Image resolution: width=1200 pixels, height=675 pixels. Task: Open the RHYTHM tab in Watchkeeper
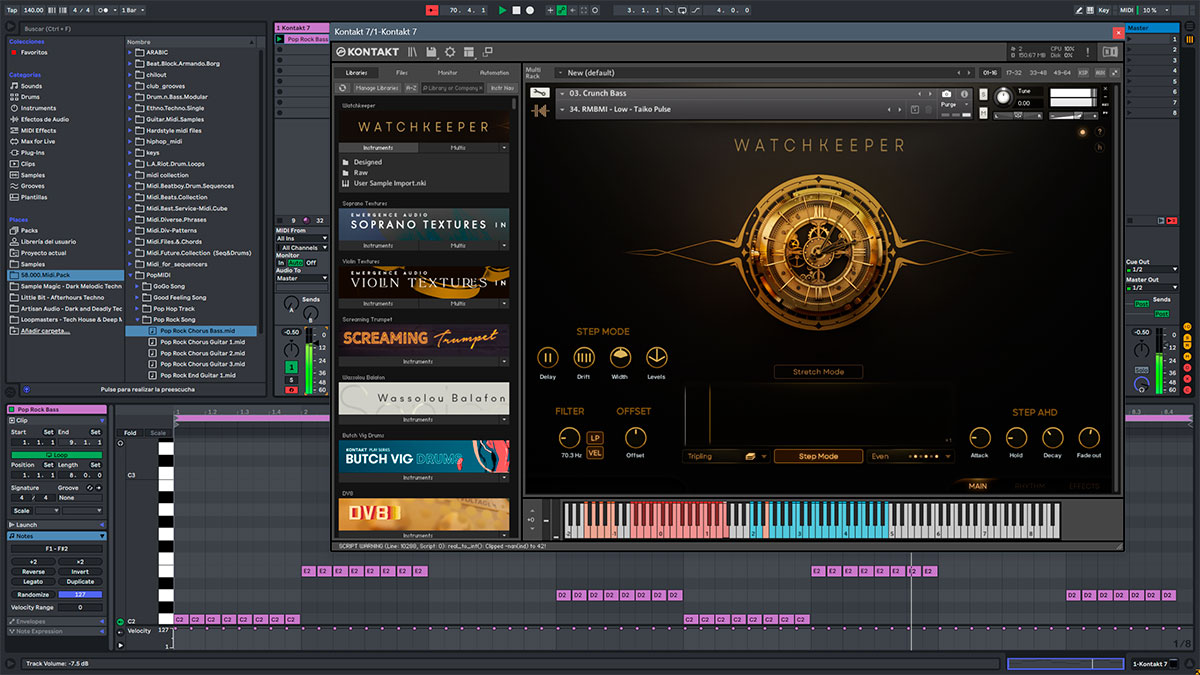point(1029,486)
